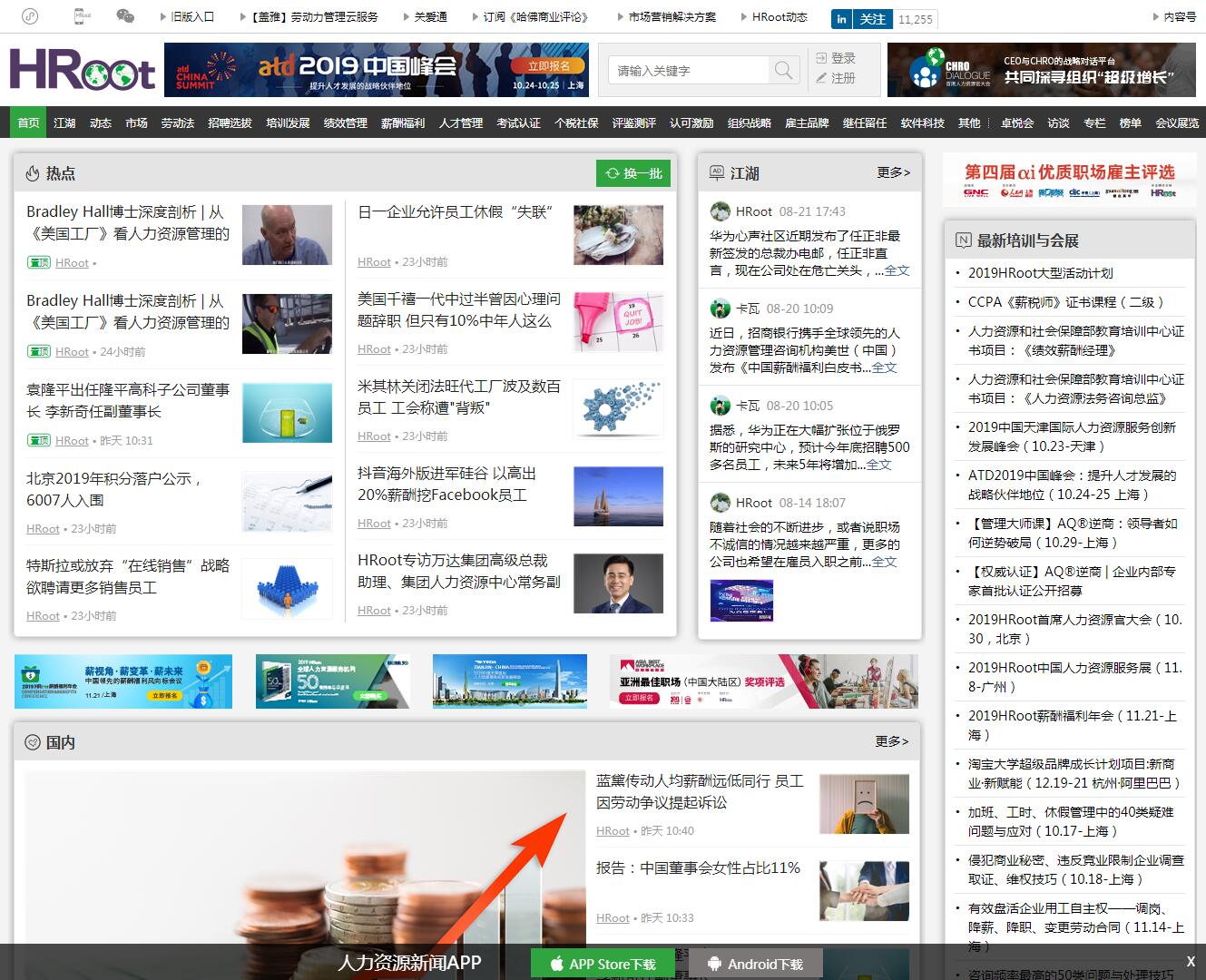Click 更多> in the 国内 section
The height and width of the screenshot is (980, 1206).
[x=892, y=741]
